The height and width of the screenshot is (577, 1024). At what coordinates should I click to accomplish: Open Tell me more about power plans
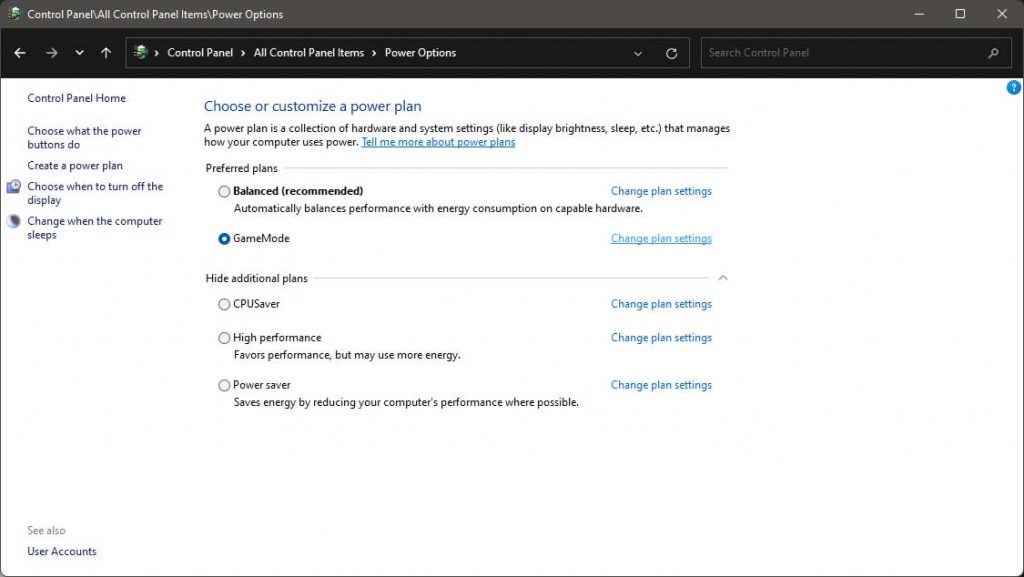click(x=438, y=142)
